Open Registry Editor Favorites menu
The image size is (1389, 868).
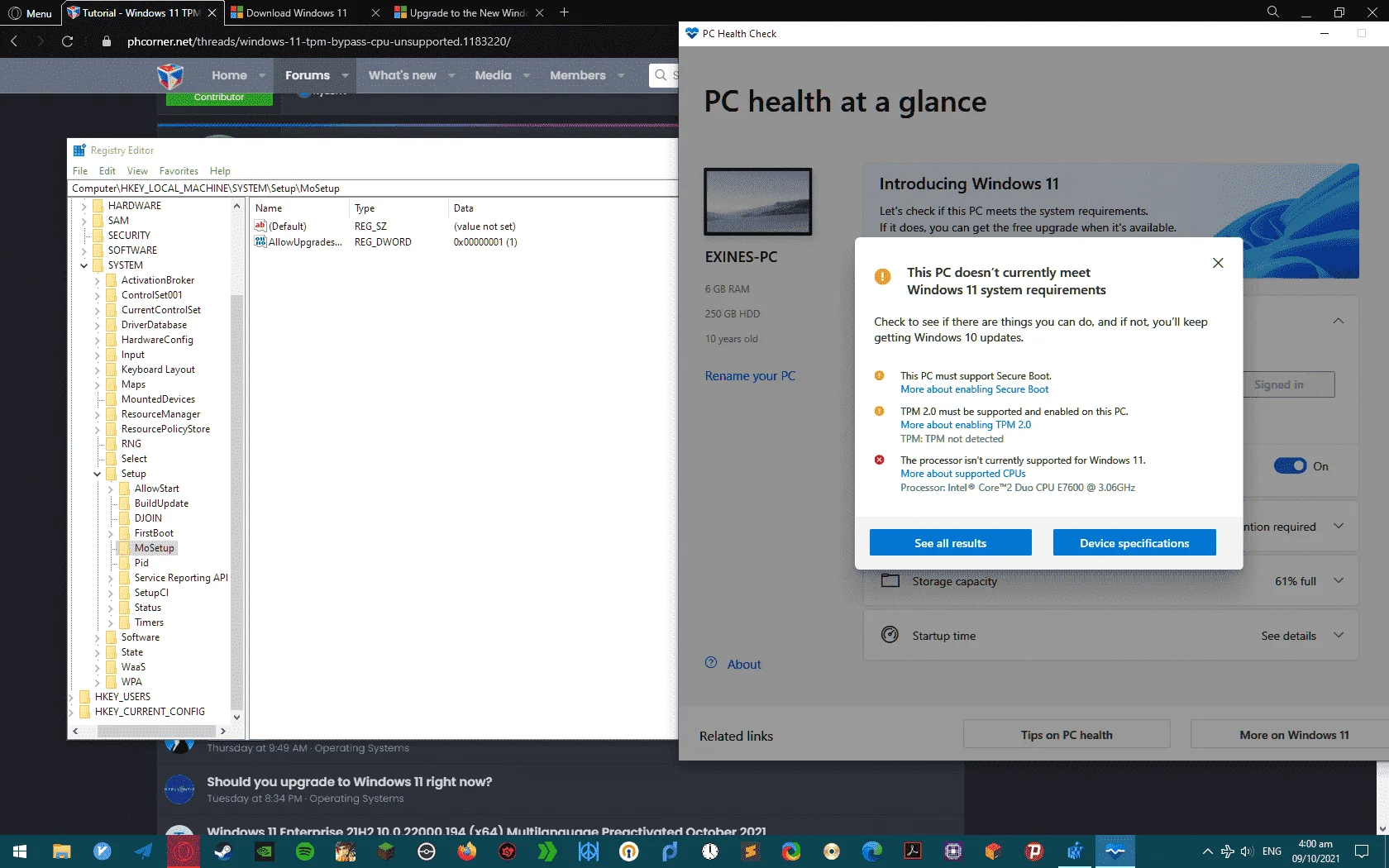[179, 171]
